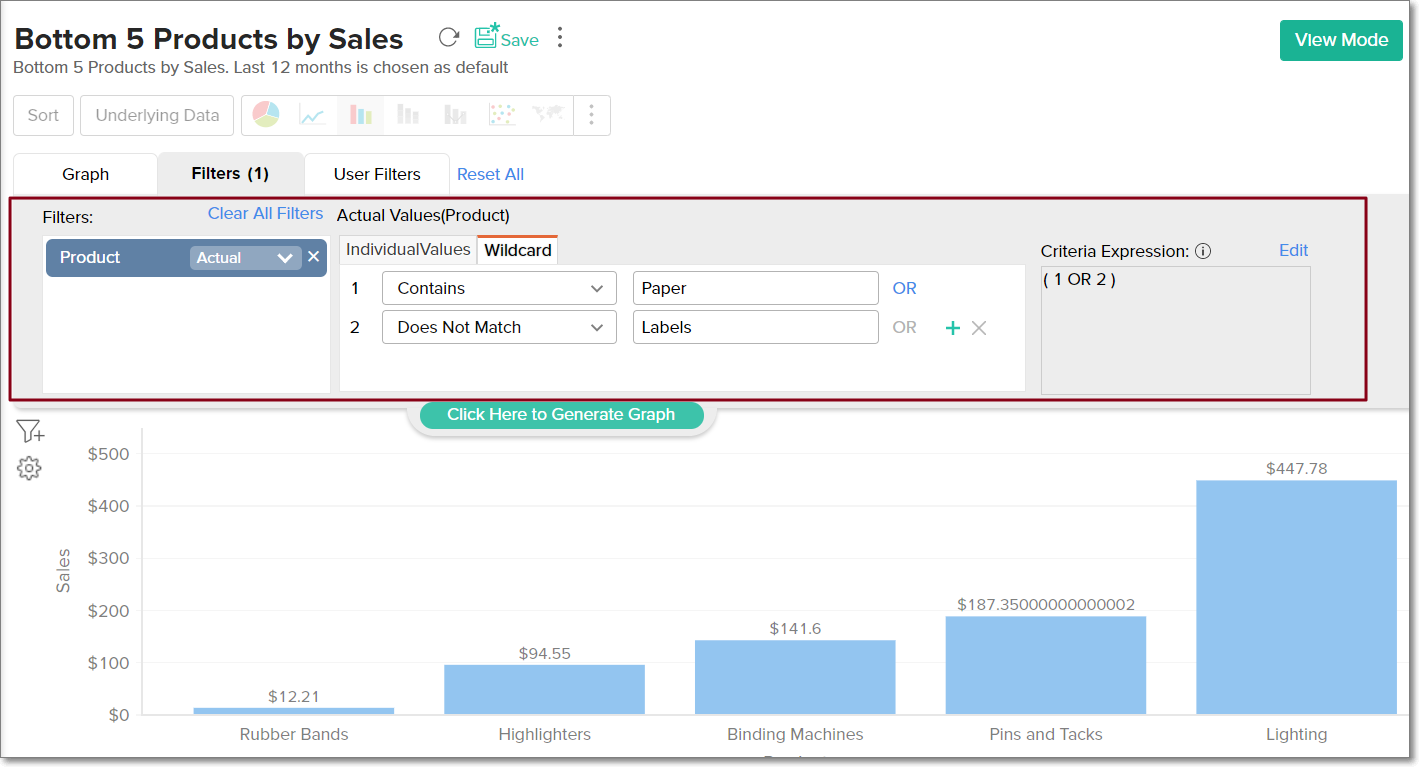This screenshot has width=1419, height=767.
Task: Remove the Product filter
Action: point(314,257)
